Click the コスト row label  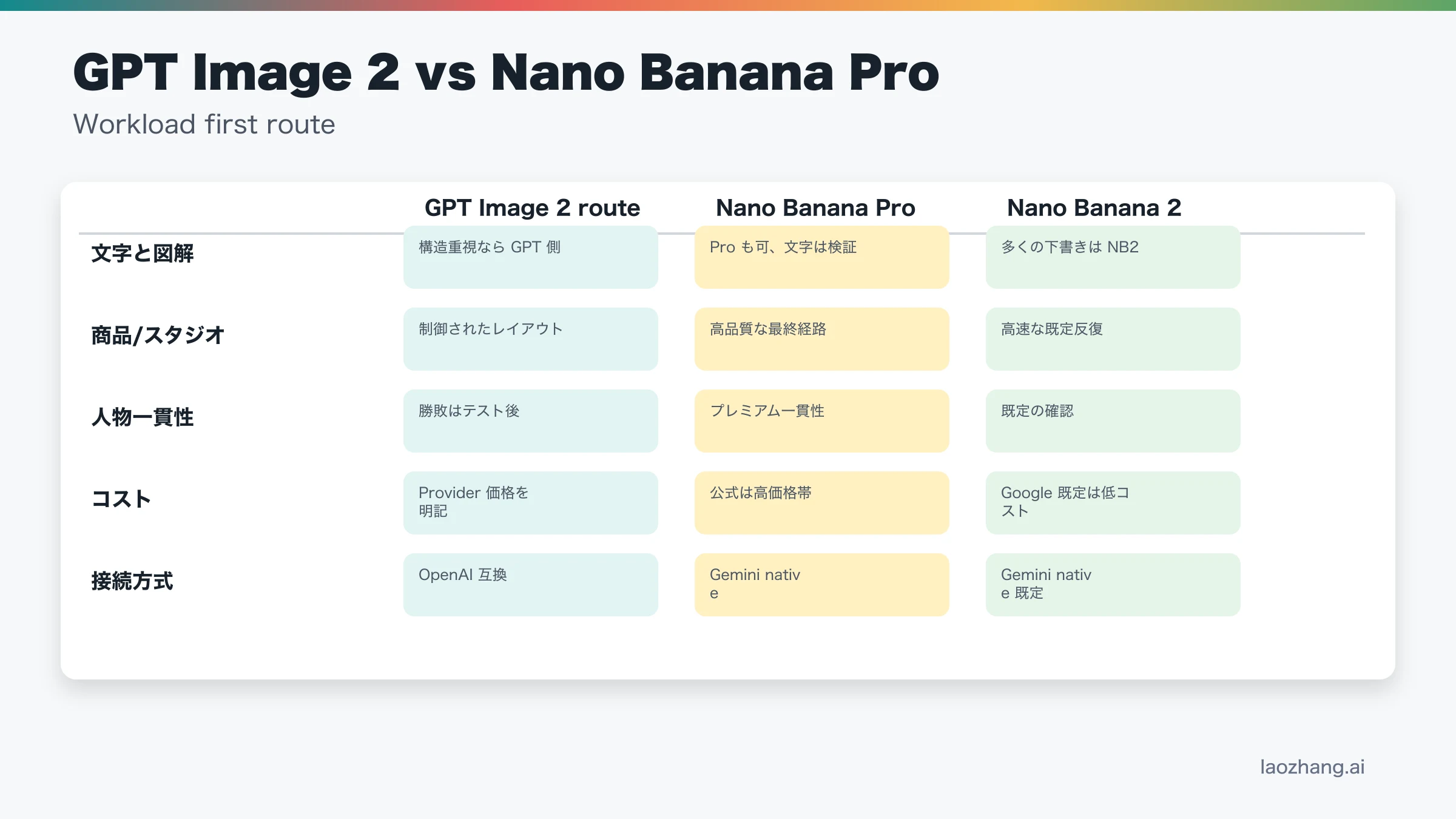[x=121, y=499]
